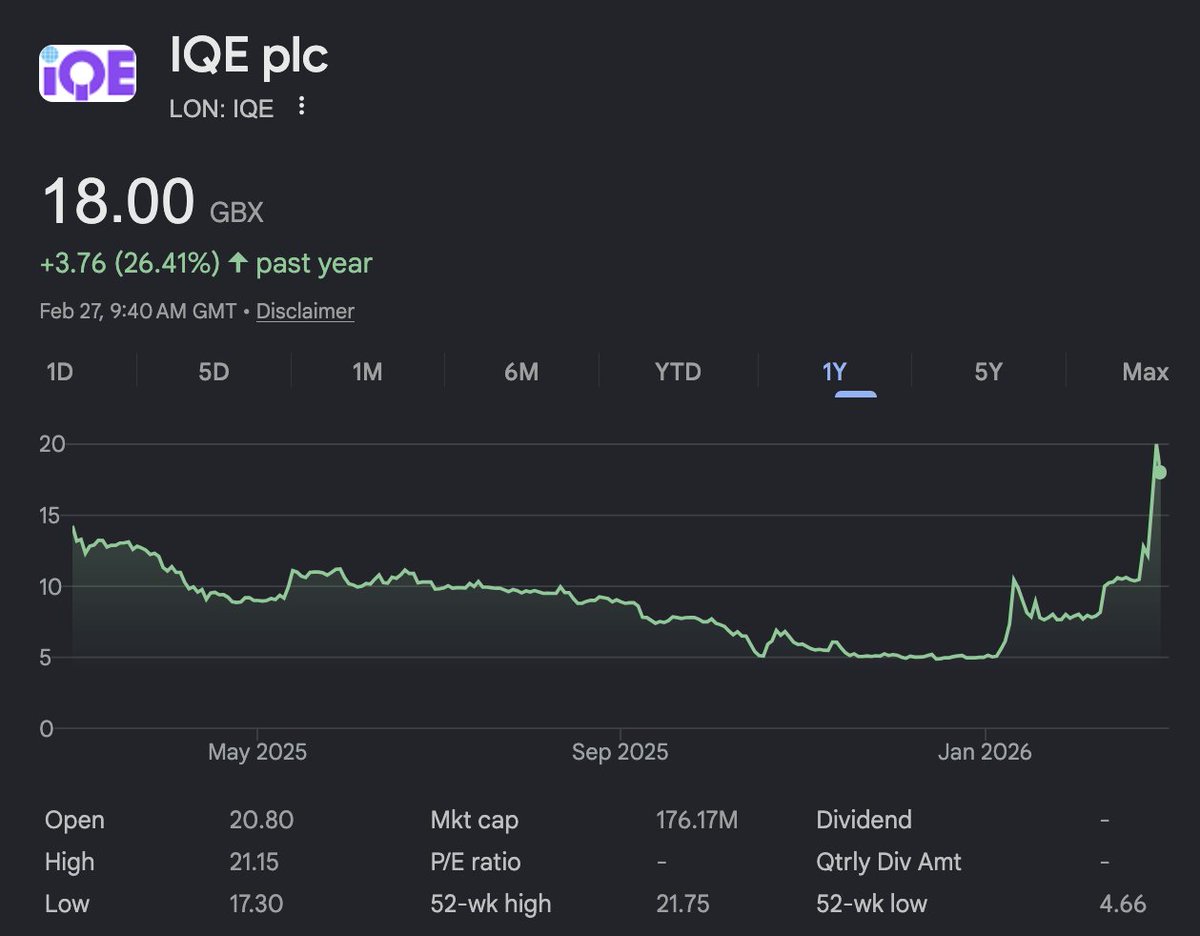The image size is (1200, 936).
Task: Click the Mkt cap value 176.17M
Action: point(696,820)
